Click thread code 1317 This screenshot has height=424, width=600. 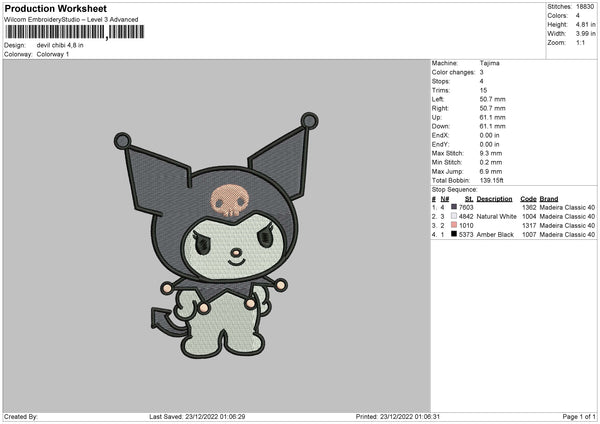coord(529,226)
